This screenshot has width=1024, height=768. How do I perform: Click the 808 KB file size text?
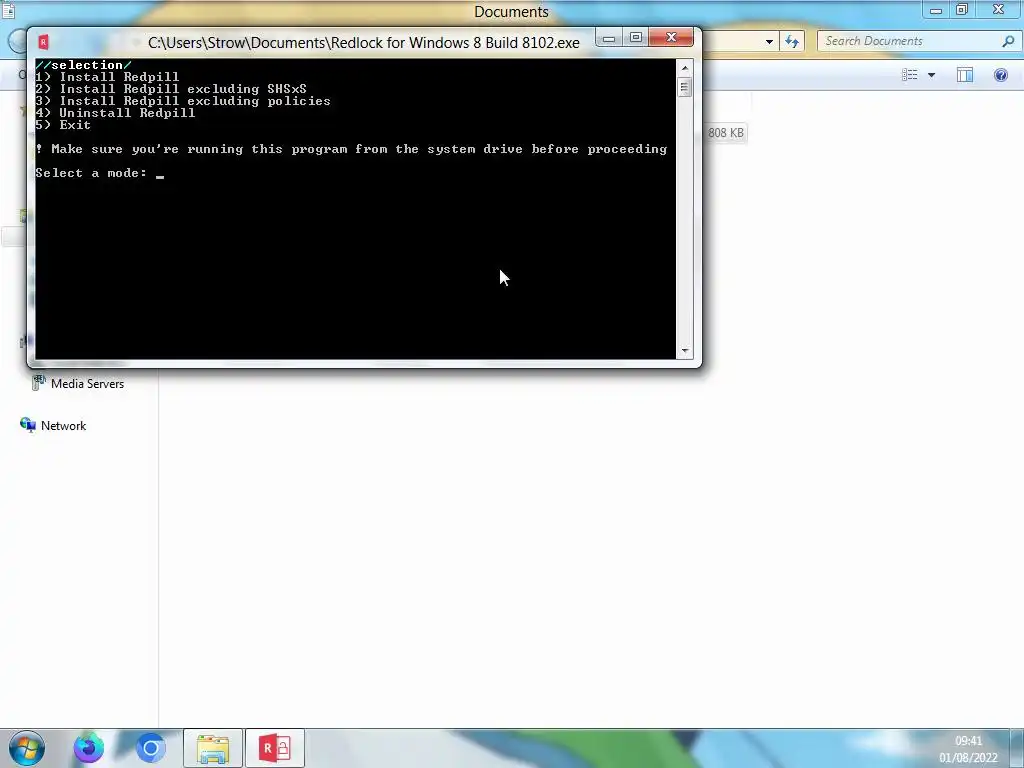coord(726,133)
